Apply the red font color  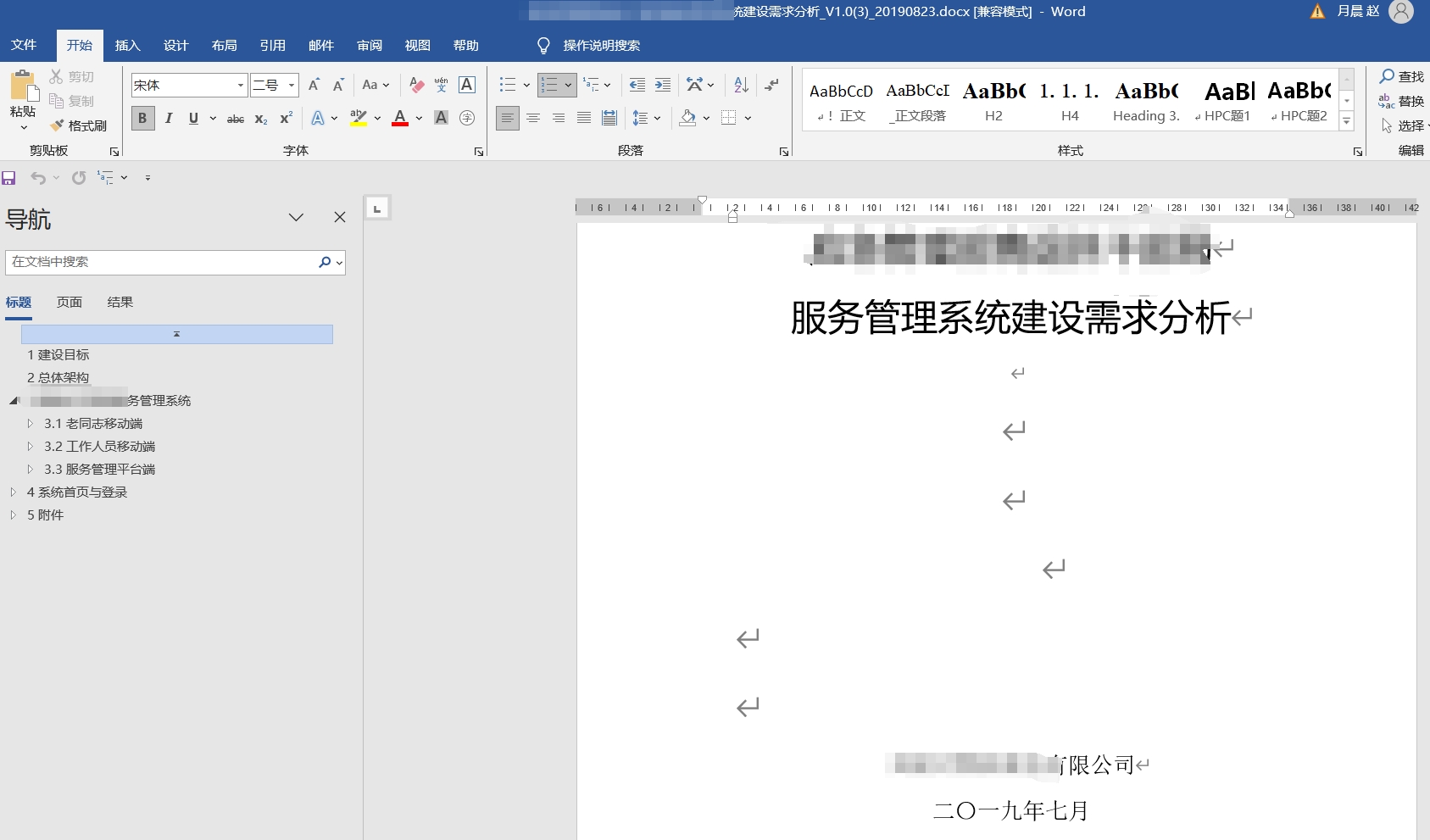pyautogui.click(x=400, y=118)
